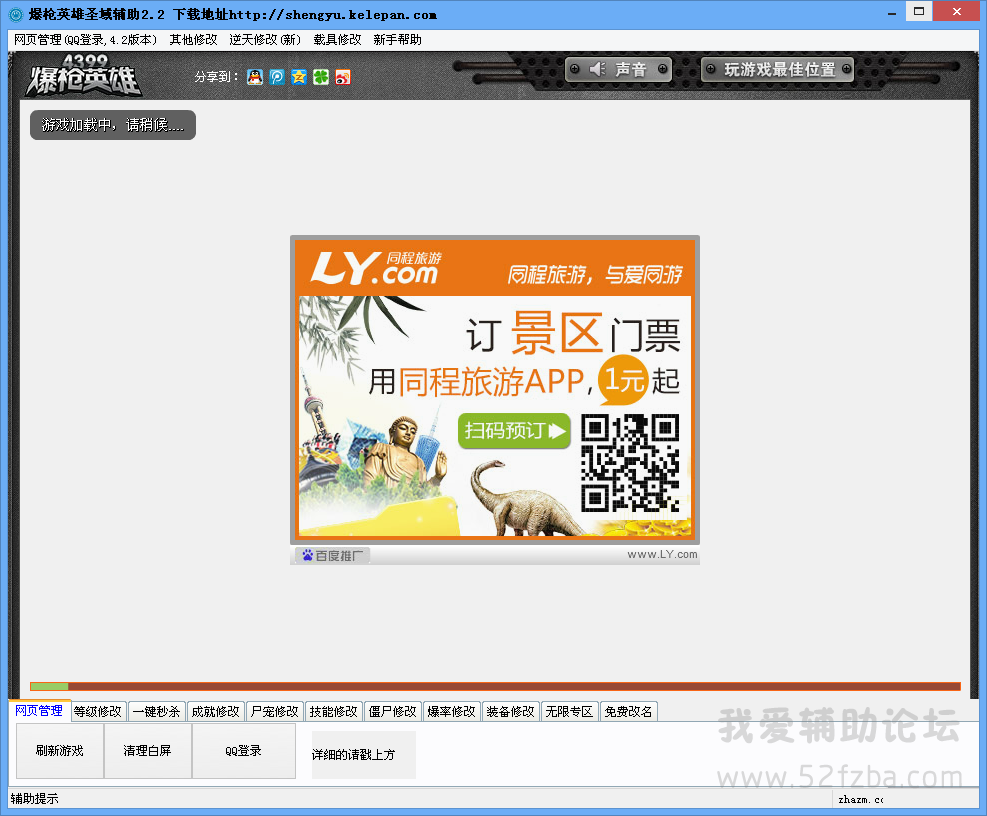Switch to 无限专区 tab

click(x=569, y=711)
